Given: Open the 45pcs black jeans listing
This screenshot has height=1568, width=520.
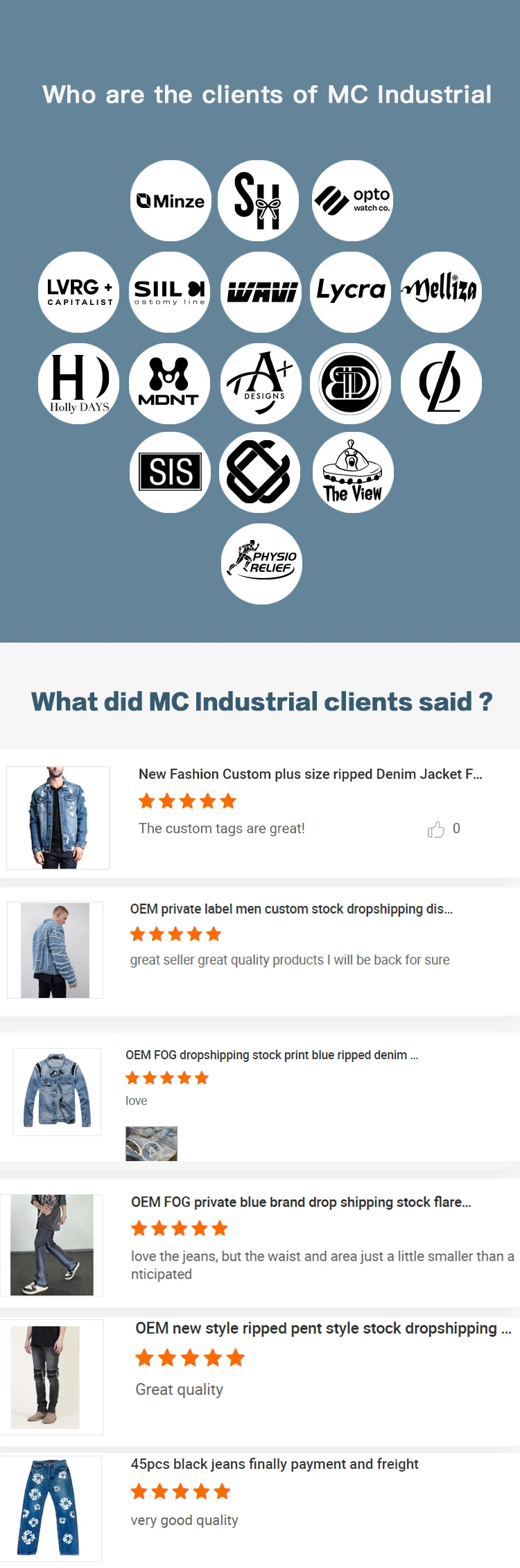Looking at the screenshot, I should (275, 1464).
